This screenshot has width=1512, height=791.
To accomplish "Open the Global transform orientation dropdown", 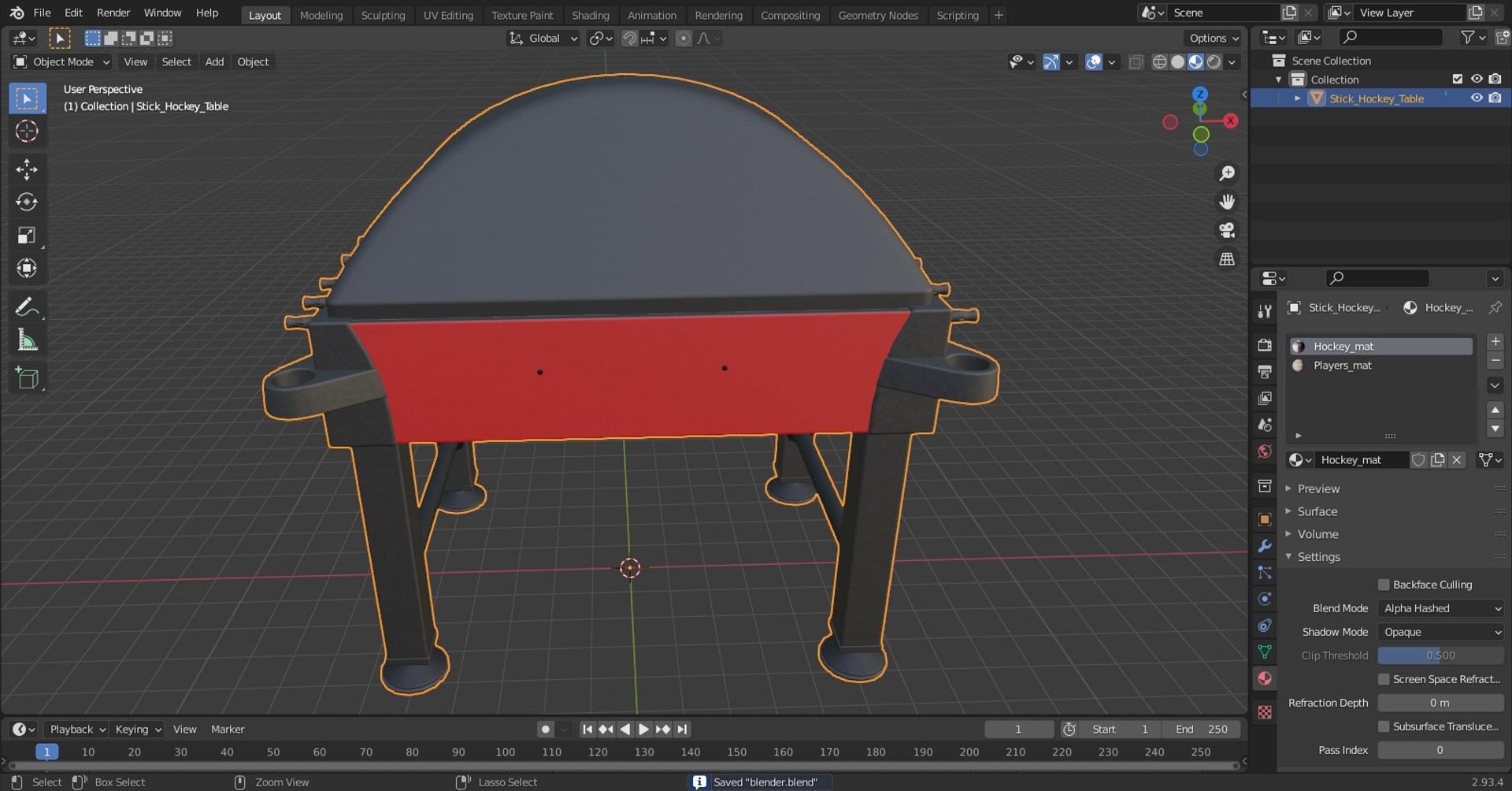I will pyautogui.click(x=543, y=38).
